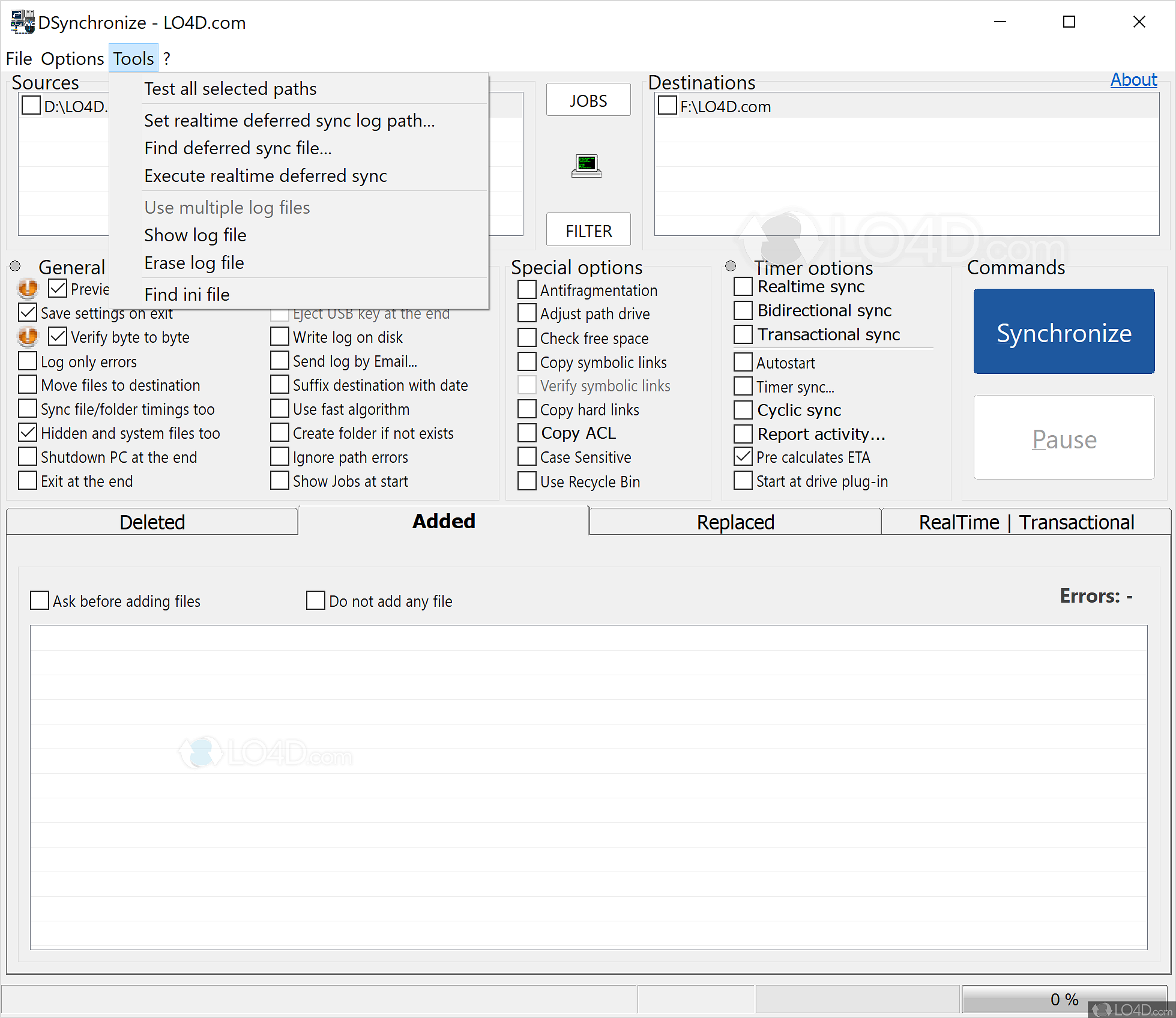Open the RealTime | Transactional tab
The height and width of the screenshot is (1018, 1176).
click(1026, 522)
